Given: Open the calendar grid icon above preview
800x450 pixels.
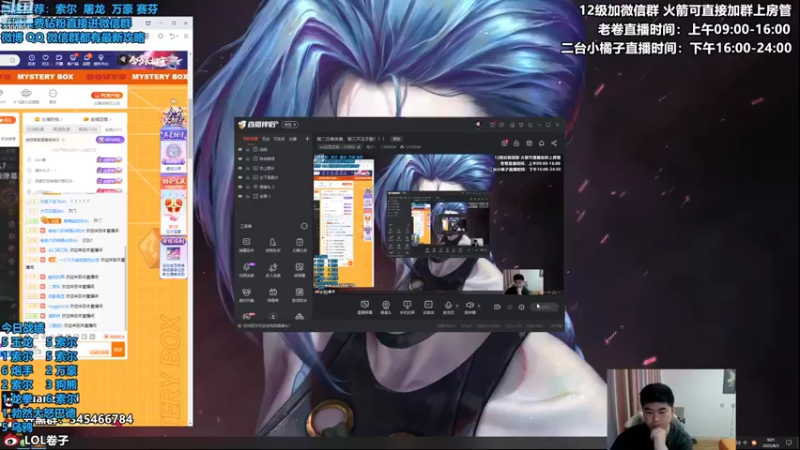Looking at the screenshot, I should pos(529,143).
